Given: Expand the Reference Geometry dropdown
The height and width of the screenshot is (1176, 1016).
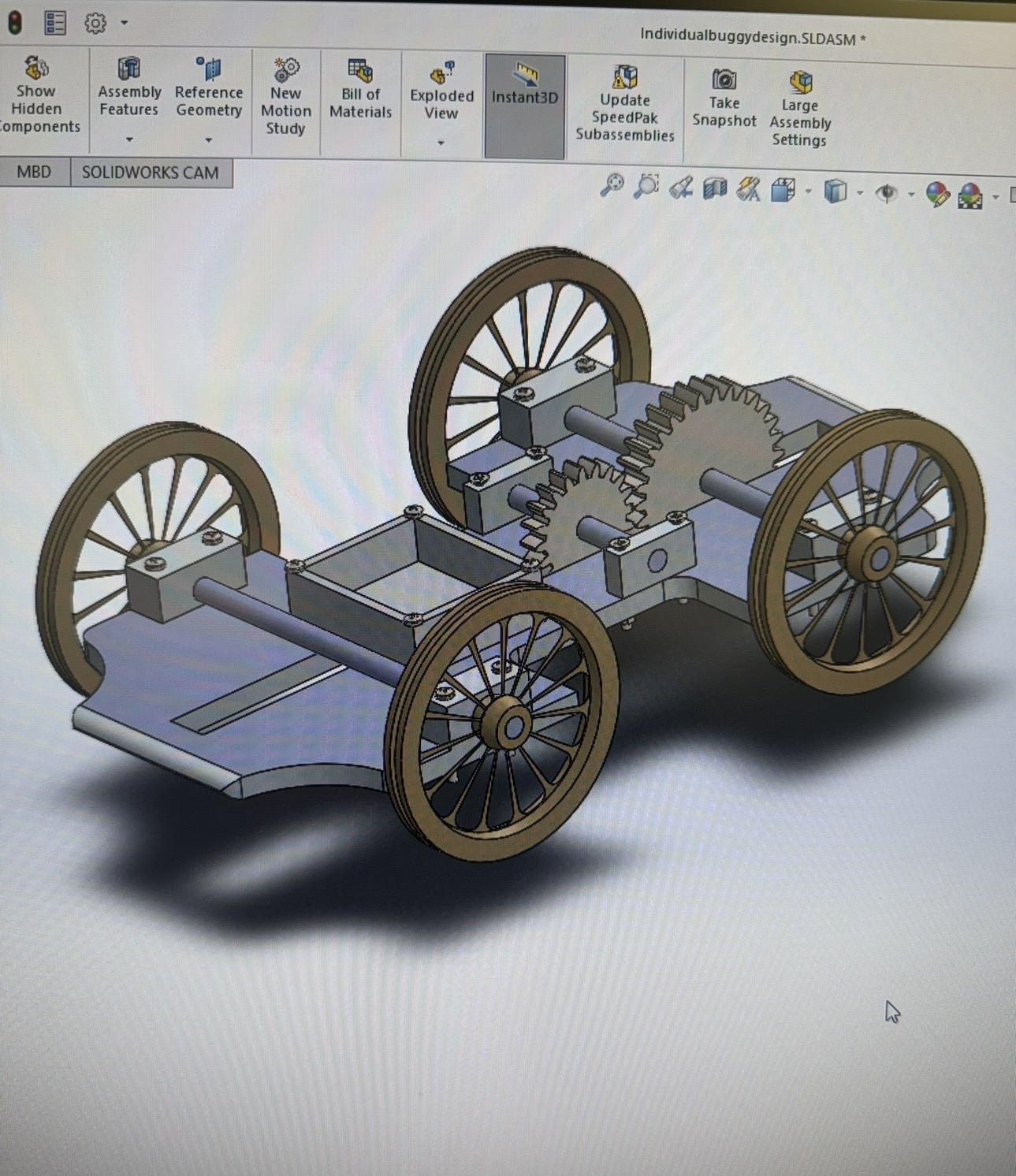Looking at the screenshot, I should tap(209, 140).
